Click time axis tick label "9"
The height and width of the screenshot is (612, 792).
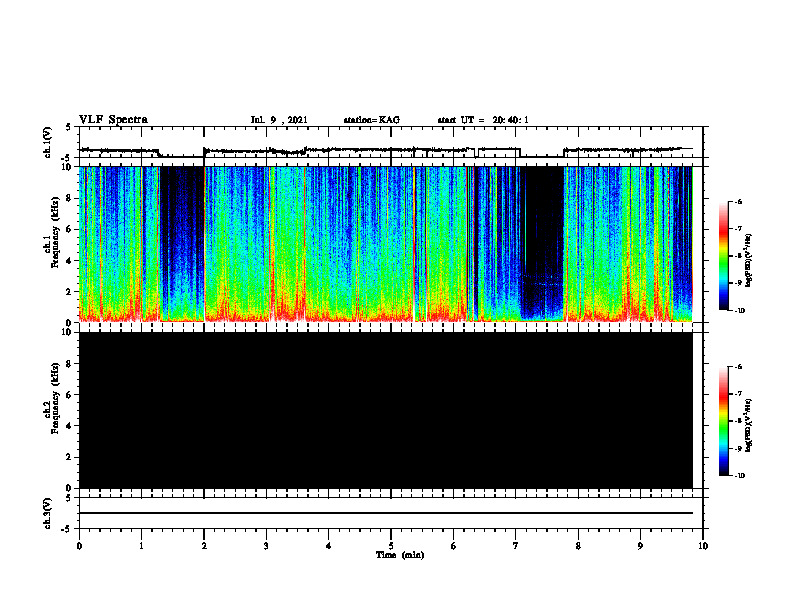[x=640, y=546]
